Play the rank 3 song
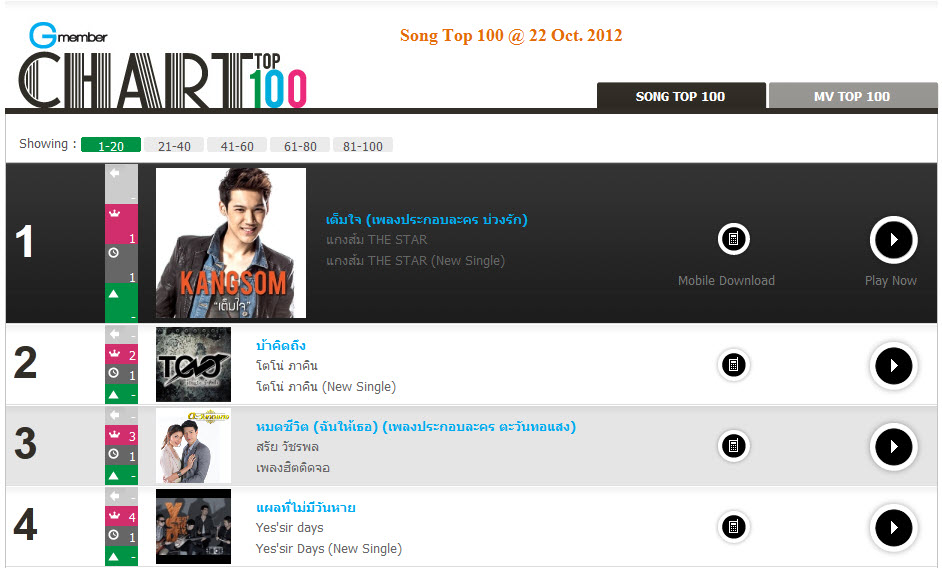Screen dimensions: 942x568 [893, 447]
